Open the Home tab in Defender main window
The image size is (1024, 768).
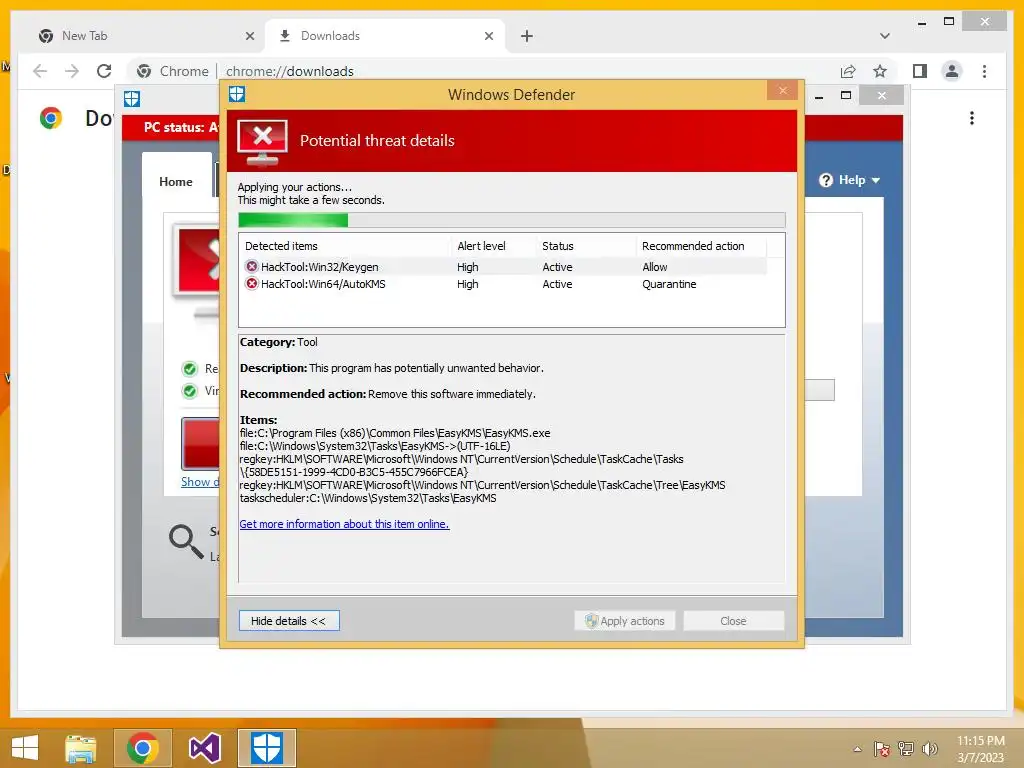tap(176, 182)
